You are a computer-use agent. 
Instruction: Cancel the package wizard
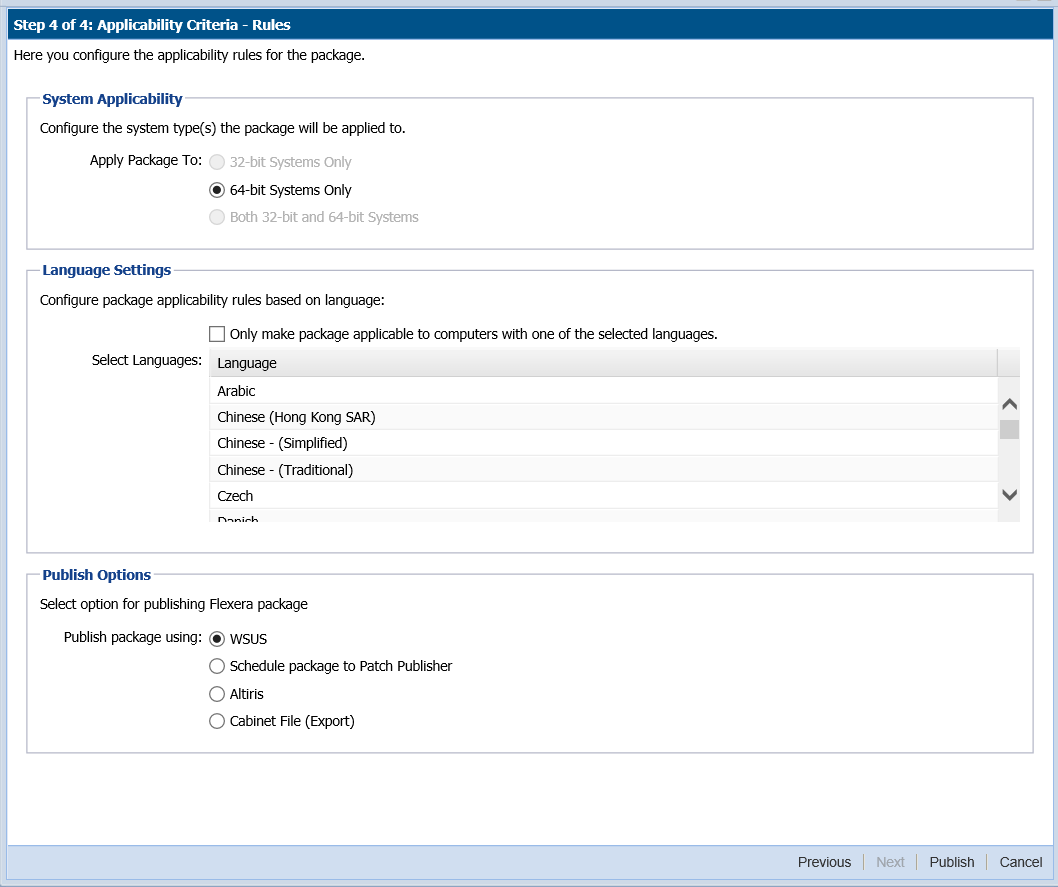coord(1020,862)
